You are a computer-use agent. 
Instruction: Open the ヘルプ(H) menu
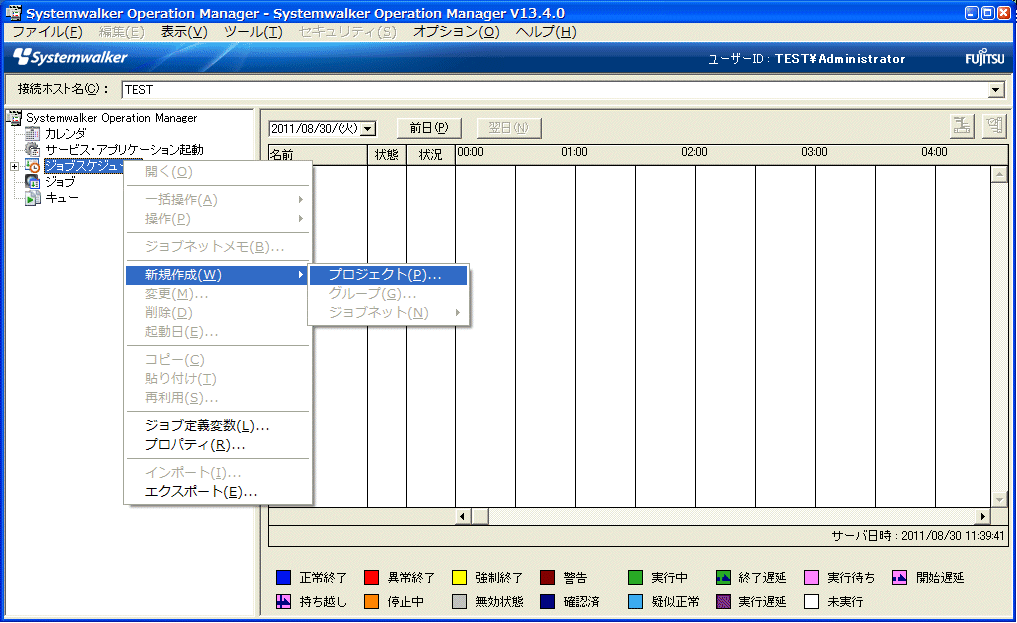[545, 32]
